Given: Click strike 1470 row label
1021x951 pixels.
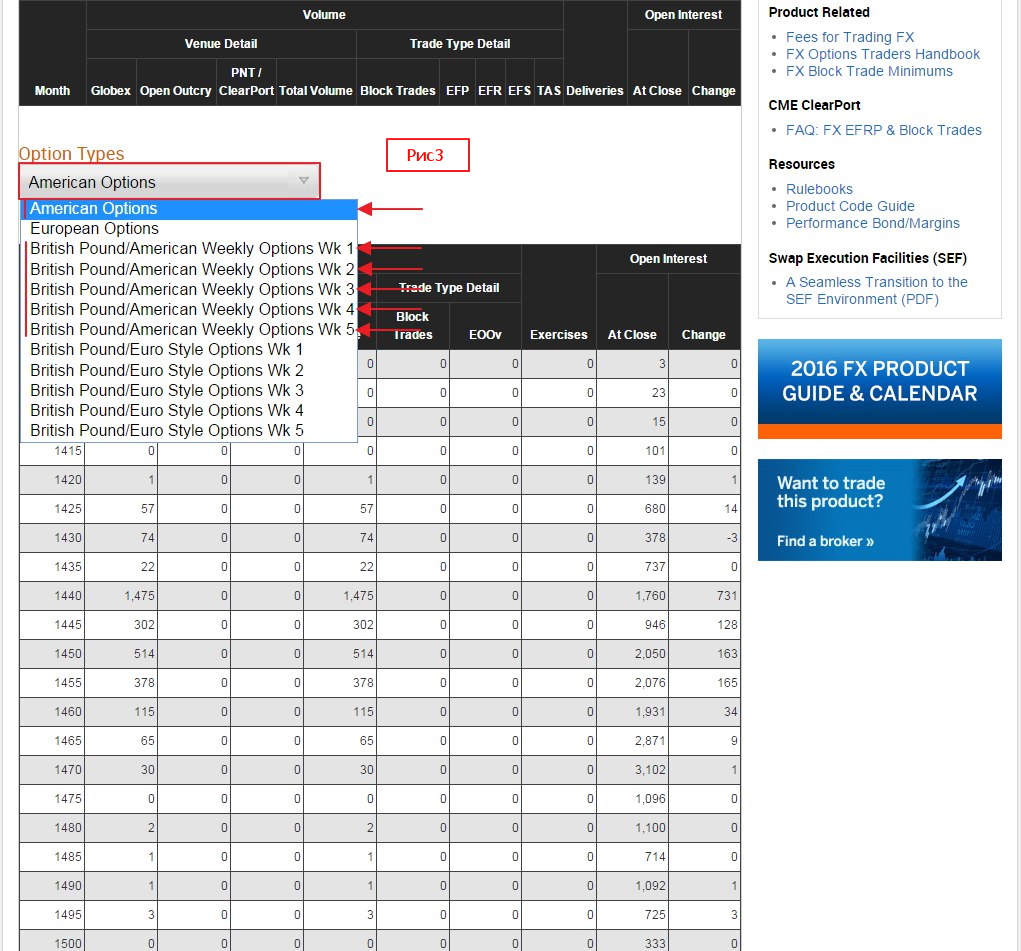Looking at the screenshot, I should [68, 770].
